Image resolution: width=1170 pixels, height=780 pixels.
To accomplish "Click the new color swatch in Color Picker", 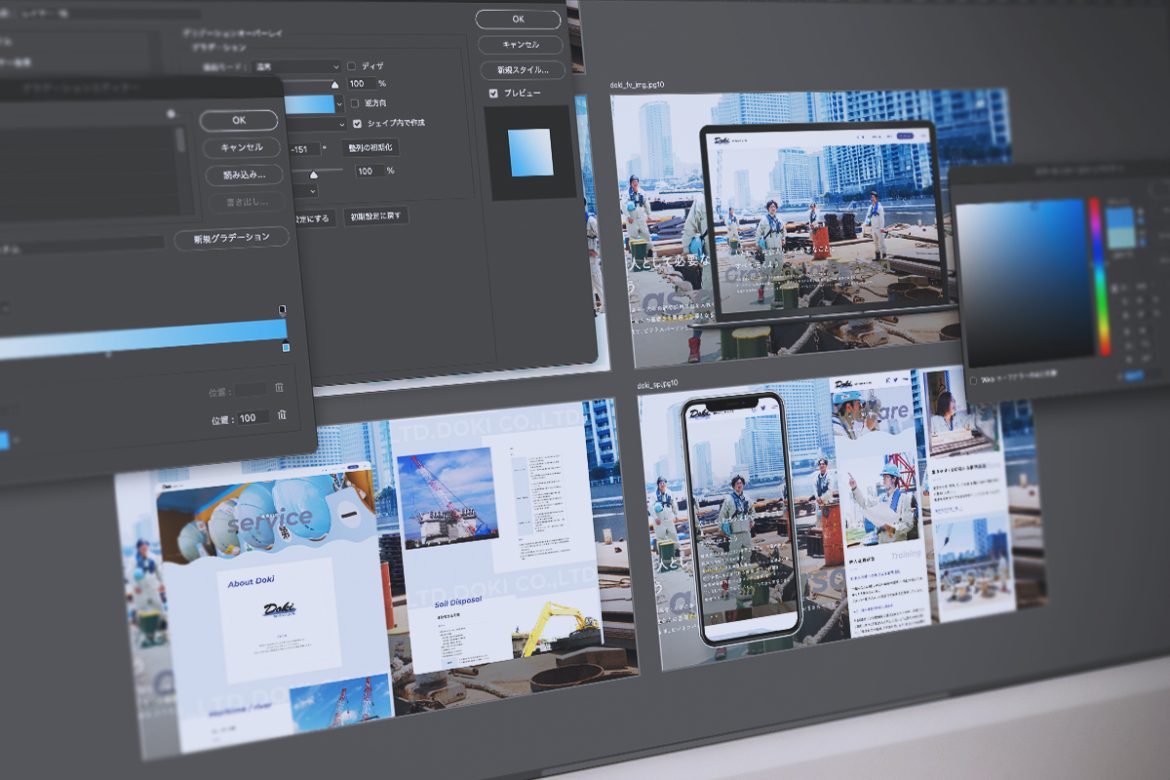I will (x=1120, y=218).
